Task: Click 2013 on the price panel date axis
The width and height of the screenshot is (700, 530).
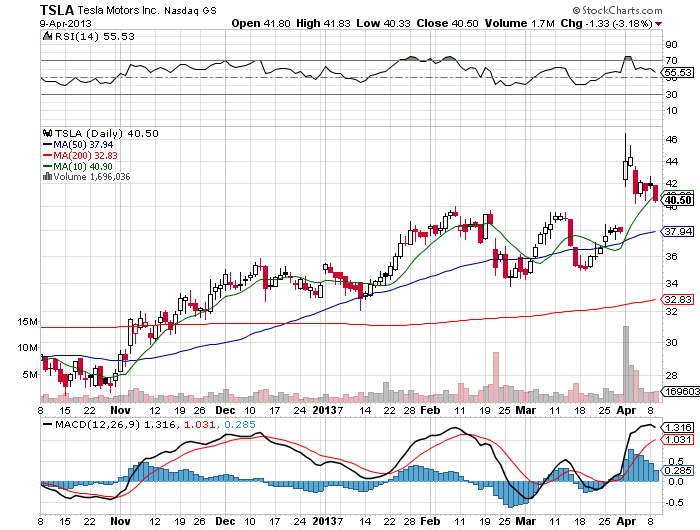Action: point(325,410)
